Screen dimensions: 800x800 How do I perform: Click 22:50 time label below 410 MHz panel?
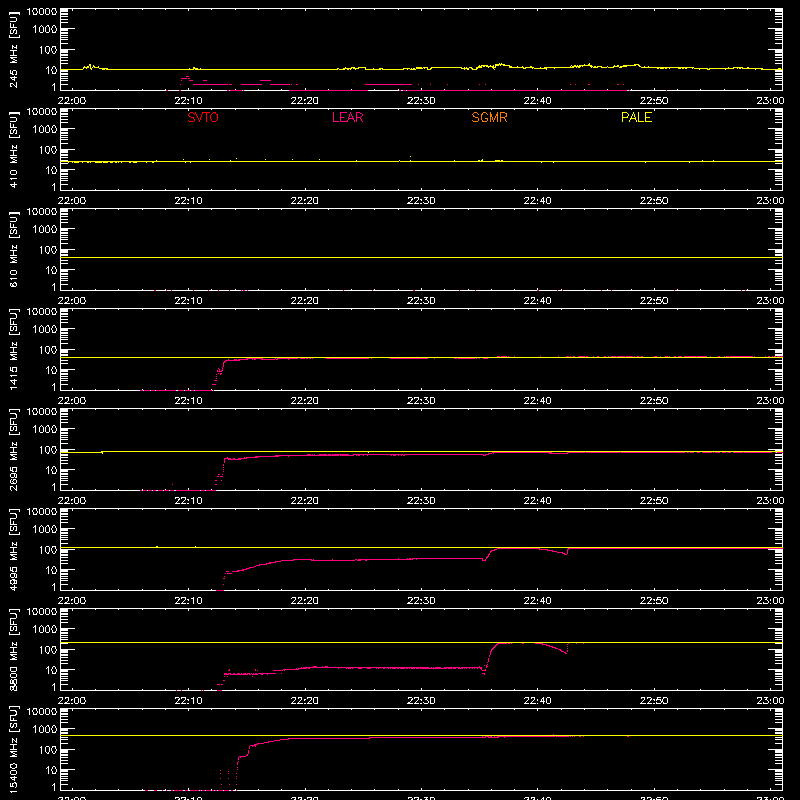pyautogui.click(x=654, y=201)
